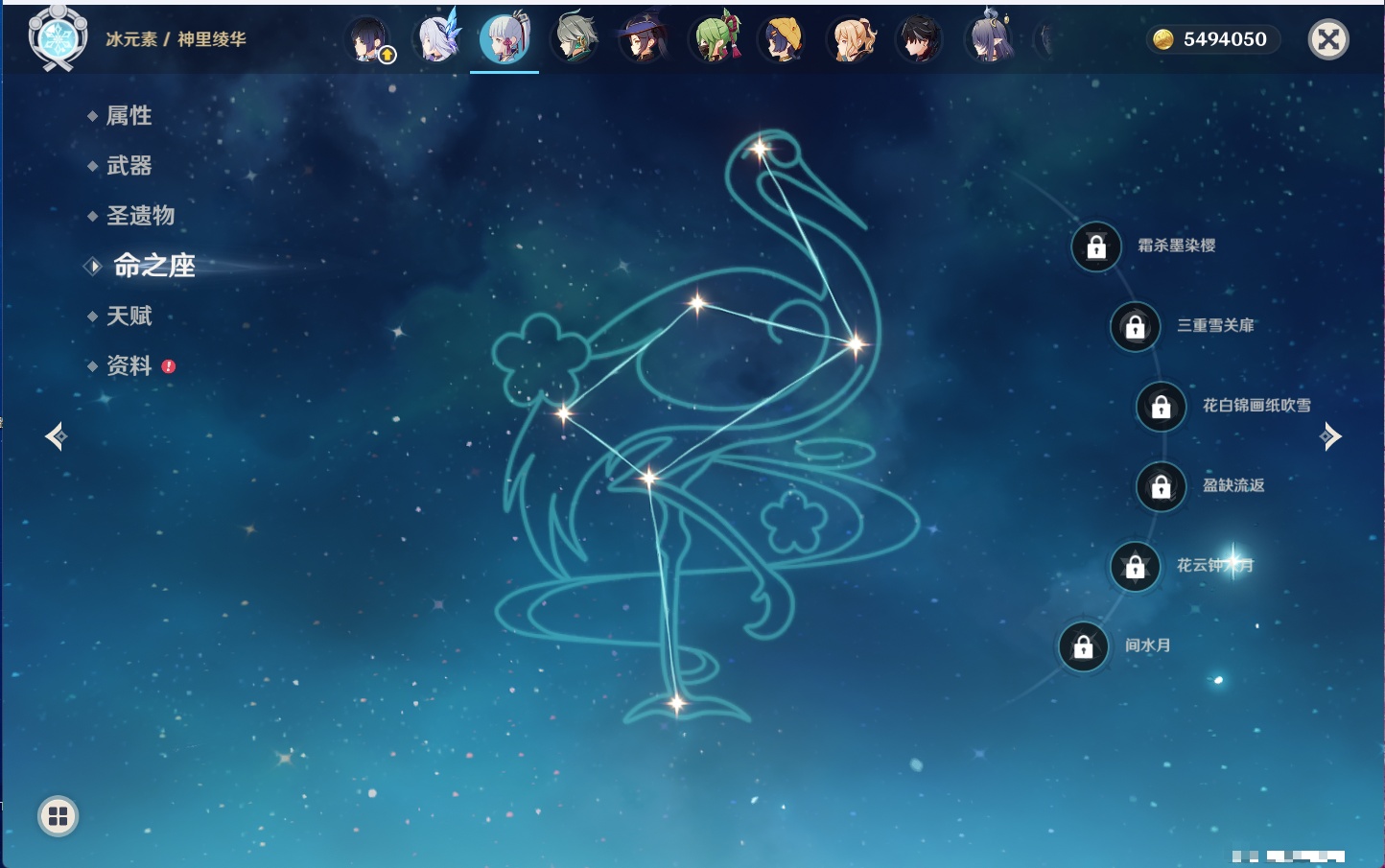Select the 命之座 constellation menu

[153, 266]
